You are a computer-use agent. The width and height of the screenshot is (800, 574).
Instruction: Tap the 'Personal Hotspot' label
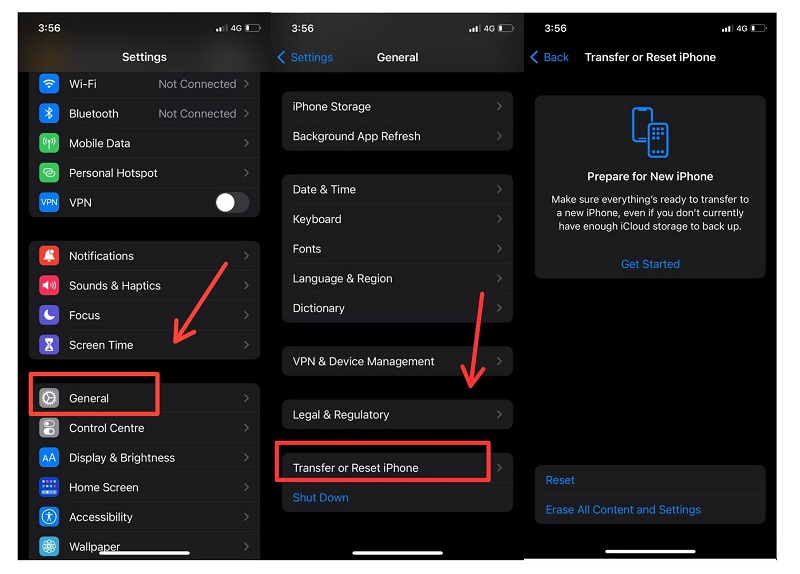click(113, 173)
